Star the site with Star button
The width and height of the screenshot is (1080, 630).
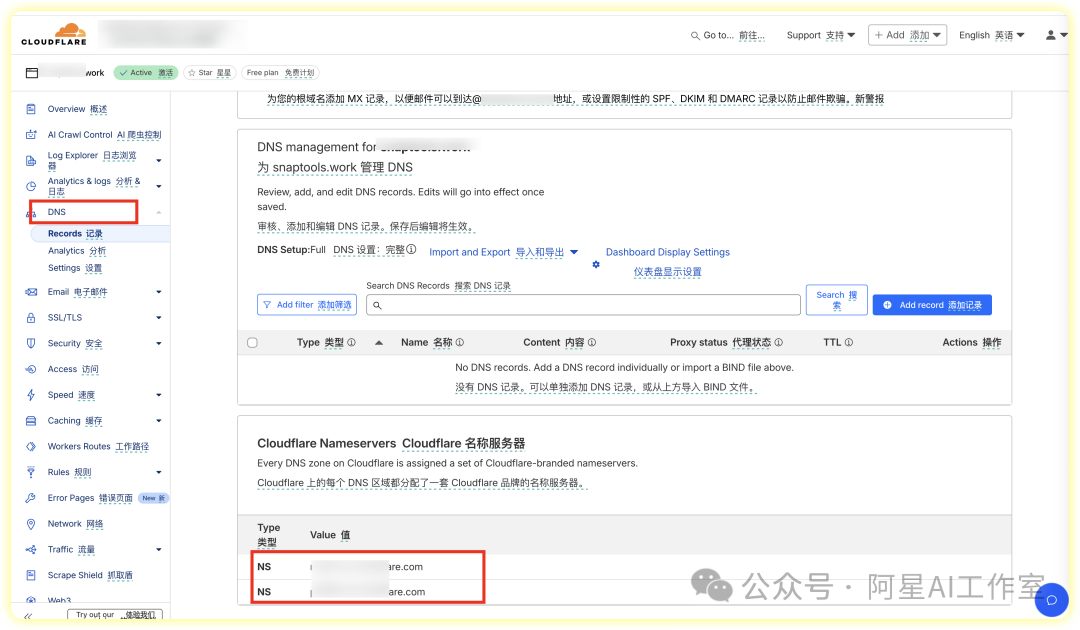click(208, 73)
